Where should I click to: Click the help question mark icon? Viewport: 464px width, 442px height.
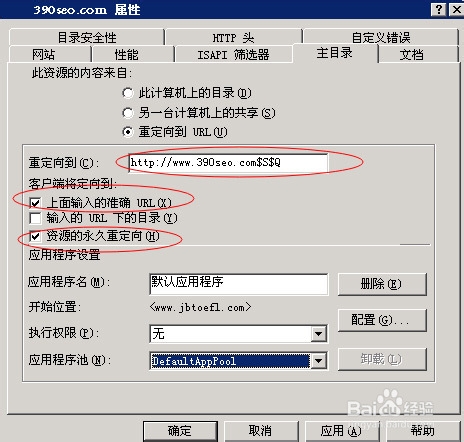click(x=439, y=9)
